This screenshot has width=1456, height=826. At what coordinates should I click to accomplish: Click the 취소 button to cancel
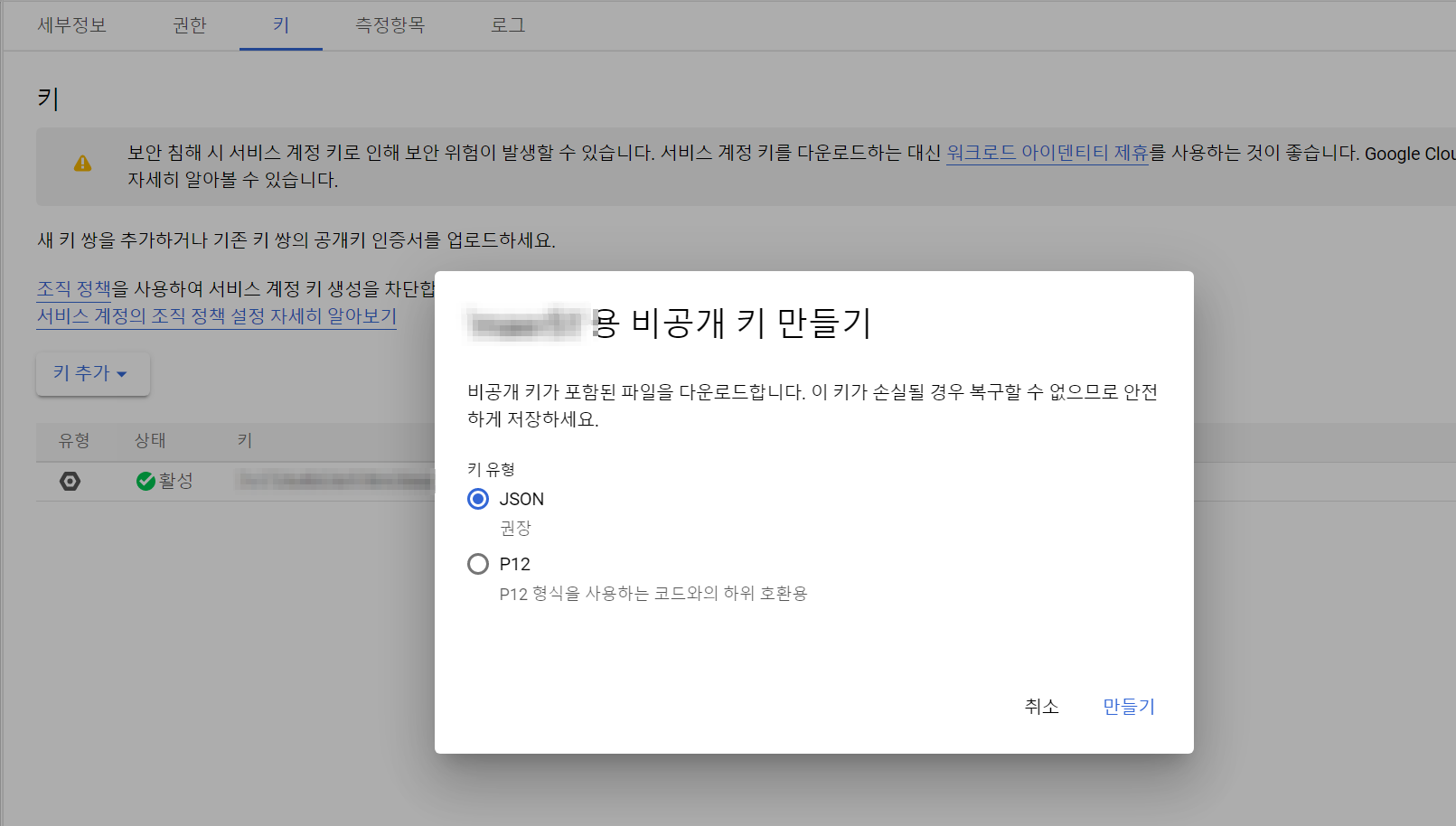[1041, 706]
